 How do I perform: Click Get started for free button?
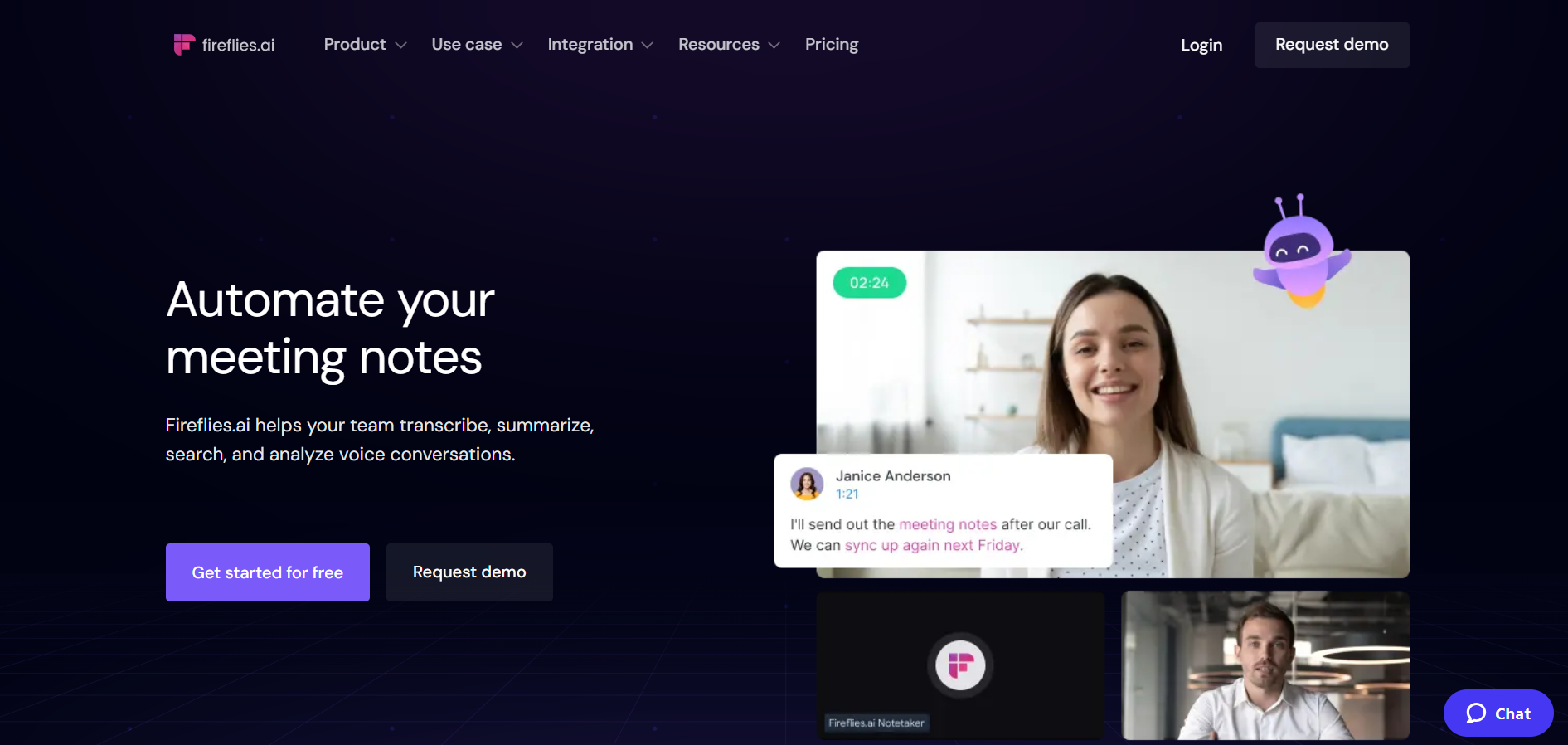pos(268,572)
